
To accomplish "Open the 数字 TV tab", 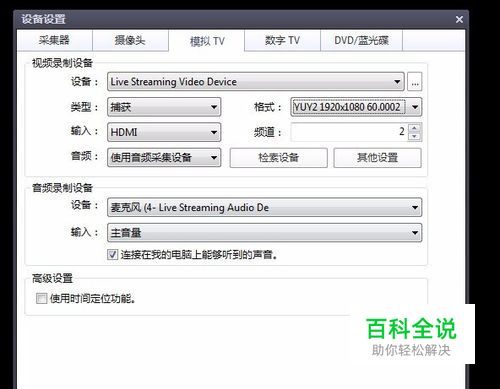I will click(282, 40).
